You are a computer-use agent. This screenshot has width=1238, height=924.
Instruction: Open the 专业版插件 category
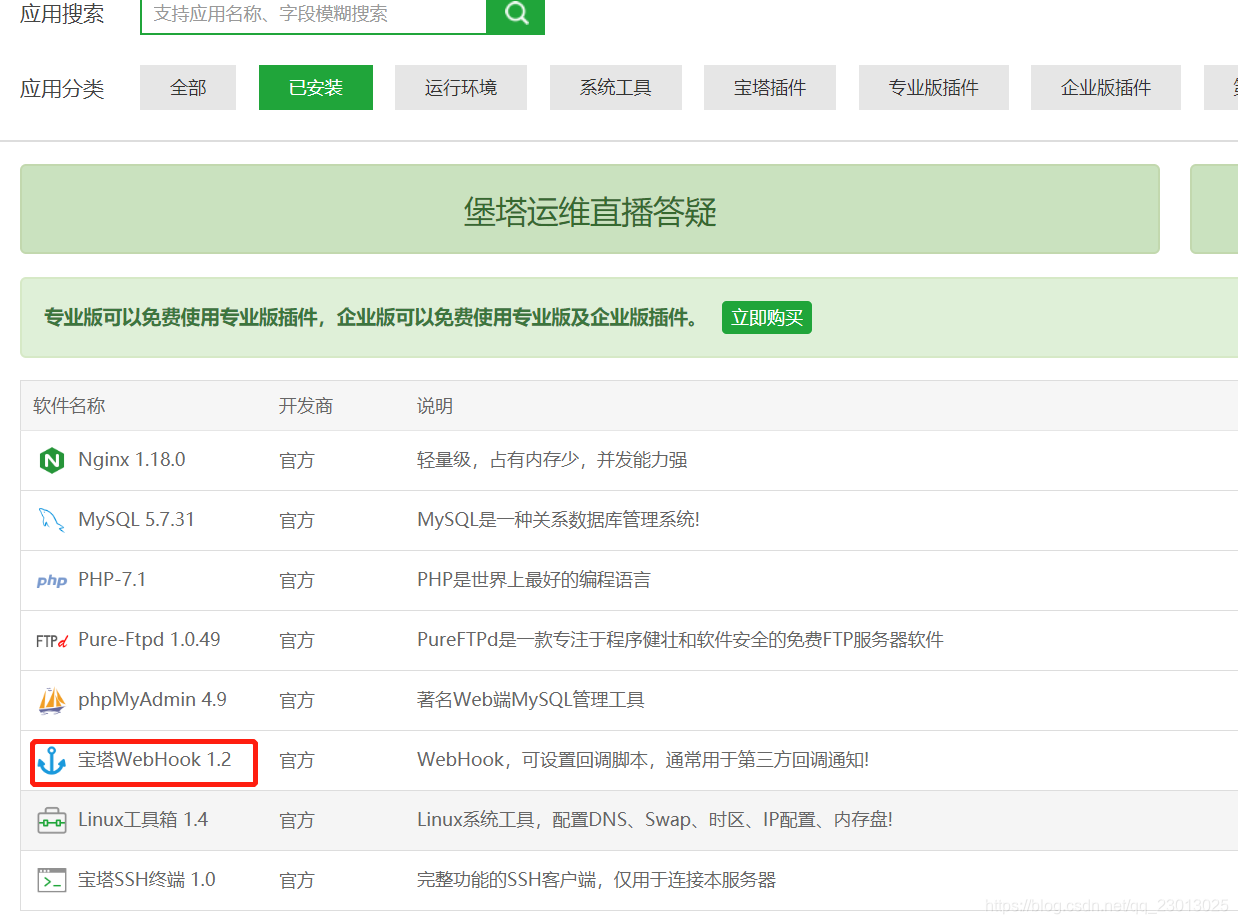point(934,88)
